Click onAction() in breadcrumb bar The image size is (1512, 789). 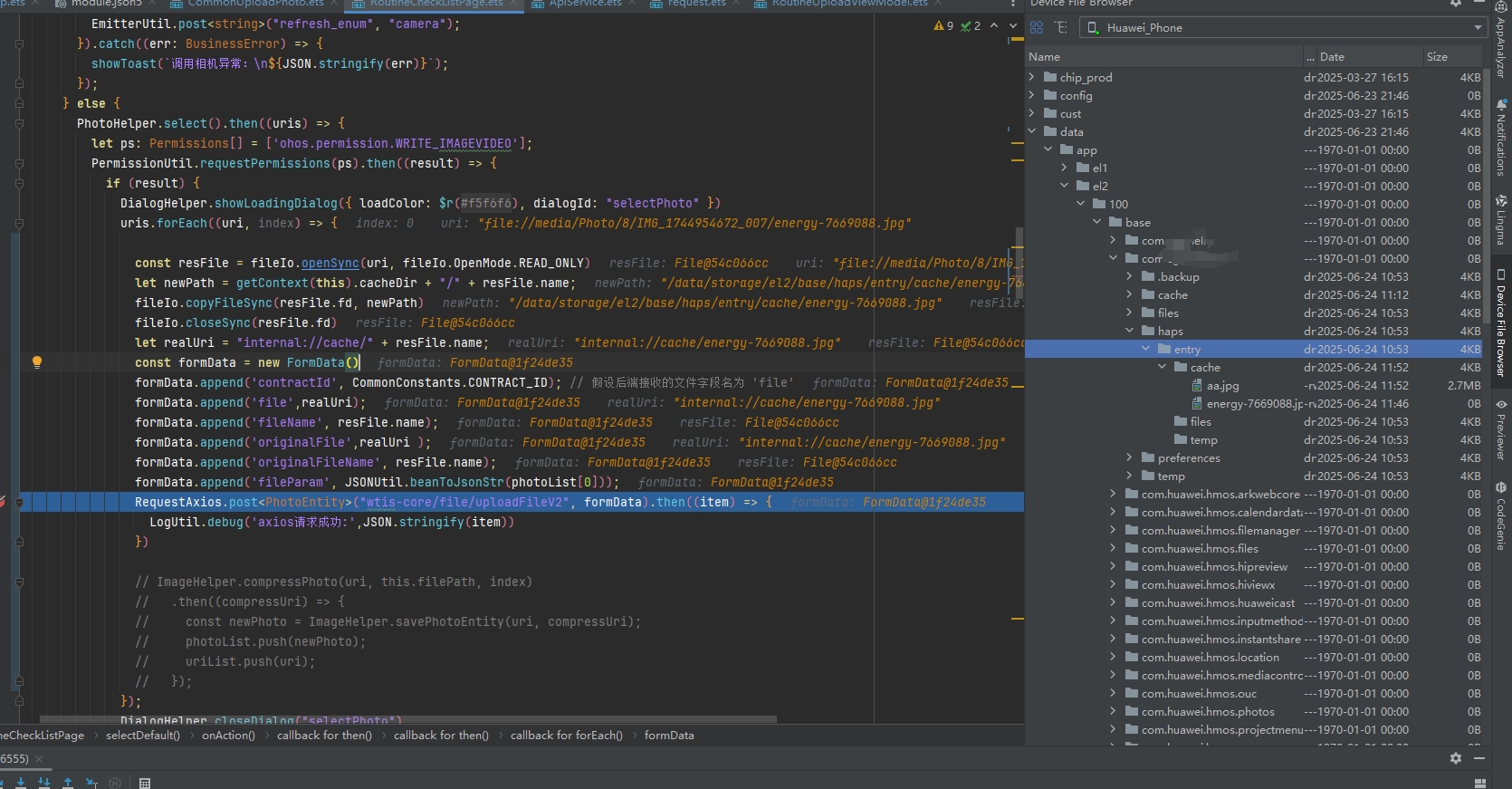(228, 736)
